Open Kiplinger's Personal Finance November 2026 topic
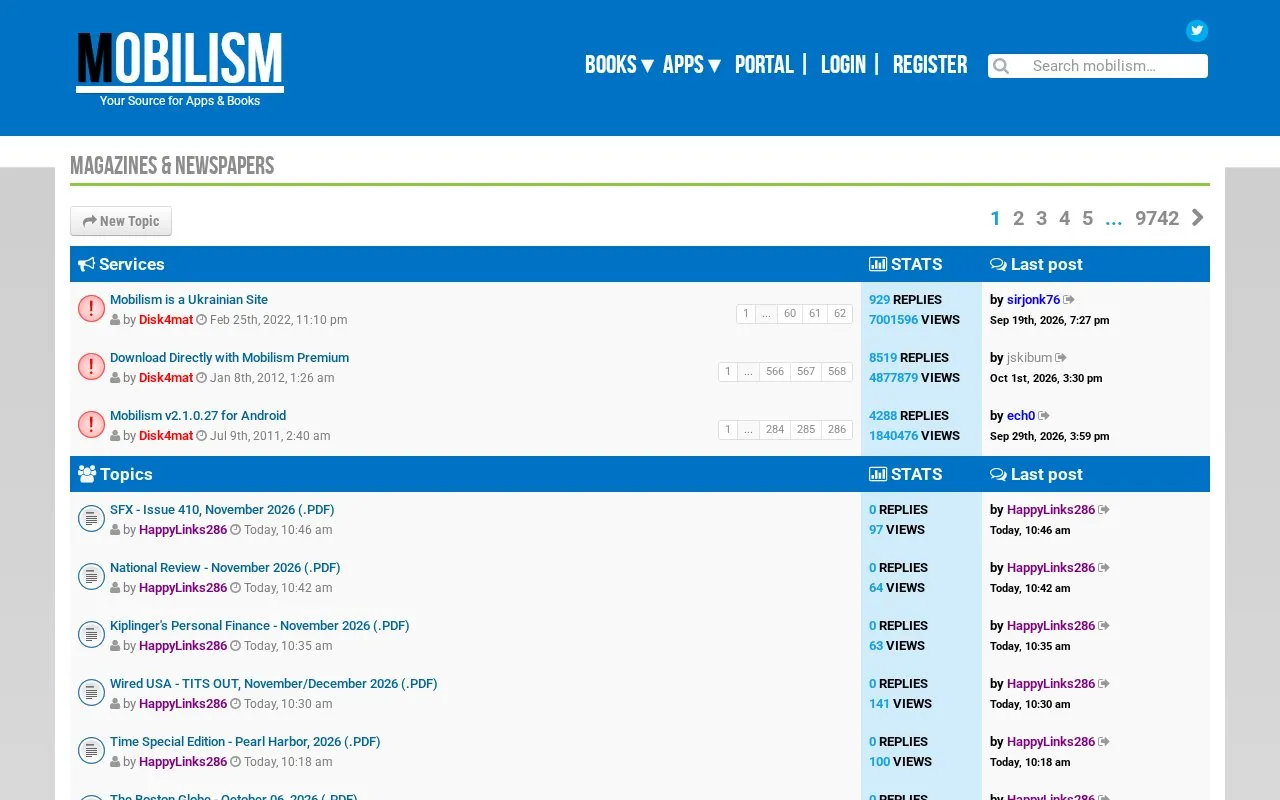 (259, 626)
